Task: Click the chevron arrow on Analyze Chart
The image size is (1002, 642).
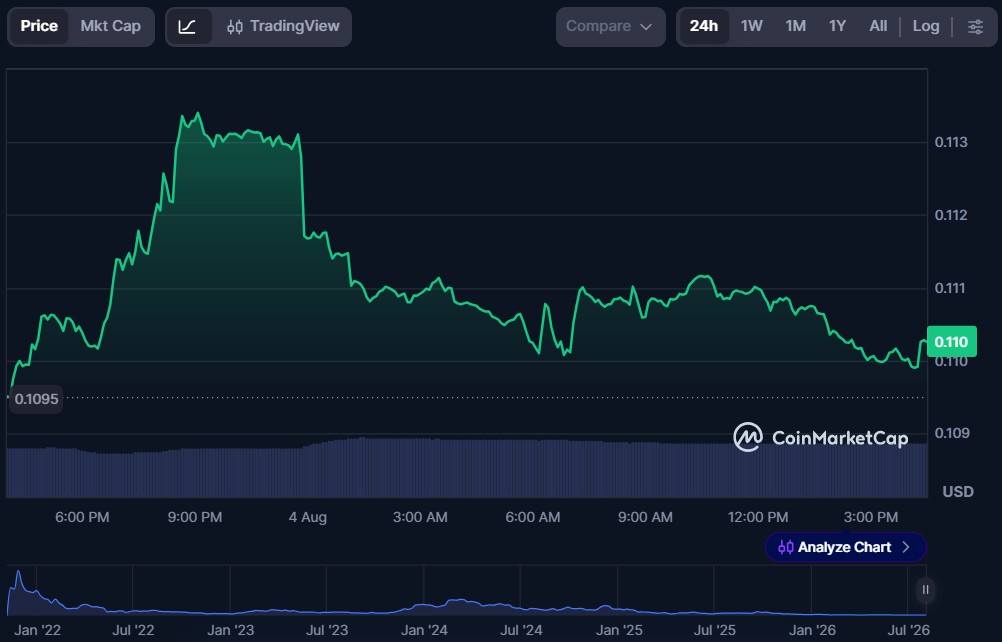Action: click(x=906, y=547)
